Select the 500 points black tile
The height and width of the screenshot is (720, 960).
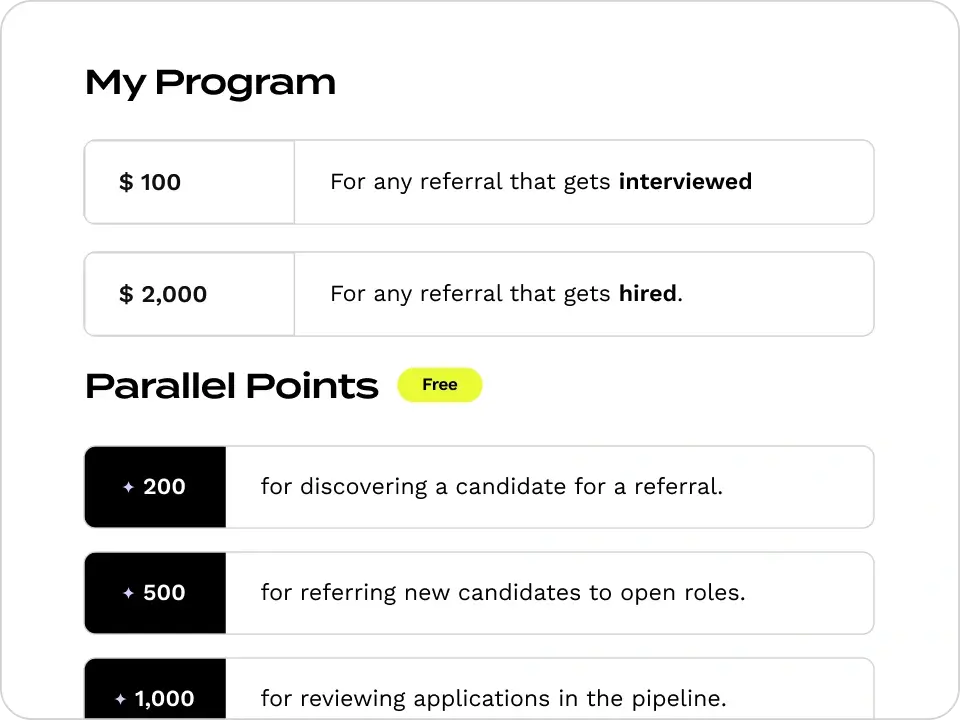155,593
